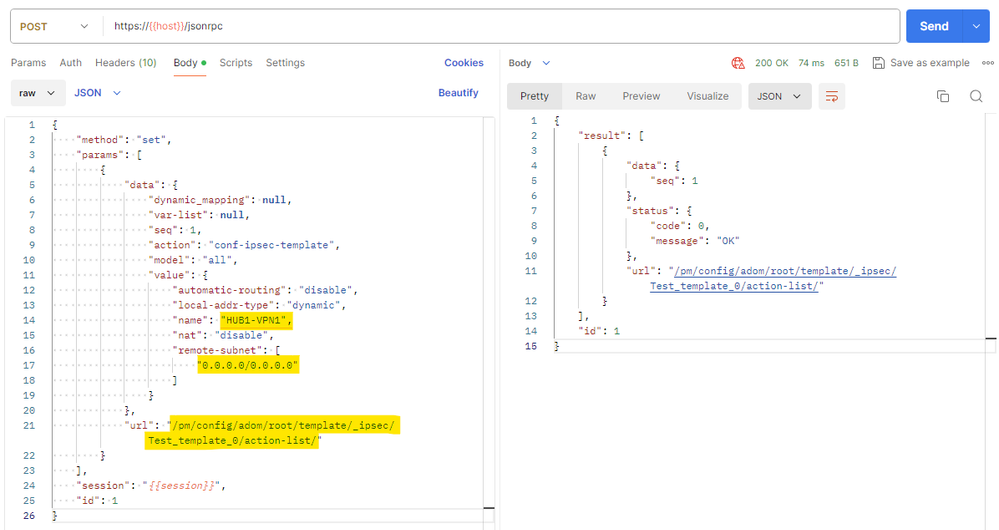Click the Beautify link
Screen dimensions: 999x530
click(x=458, y=93)
